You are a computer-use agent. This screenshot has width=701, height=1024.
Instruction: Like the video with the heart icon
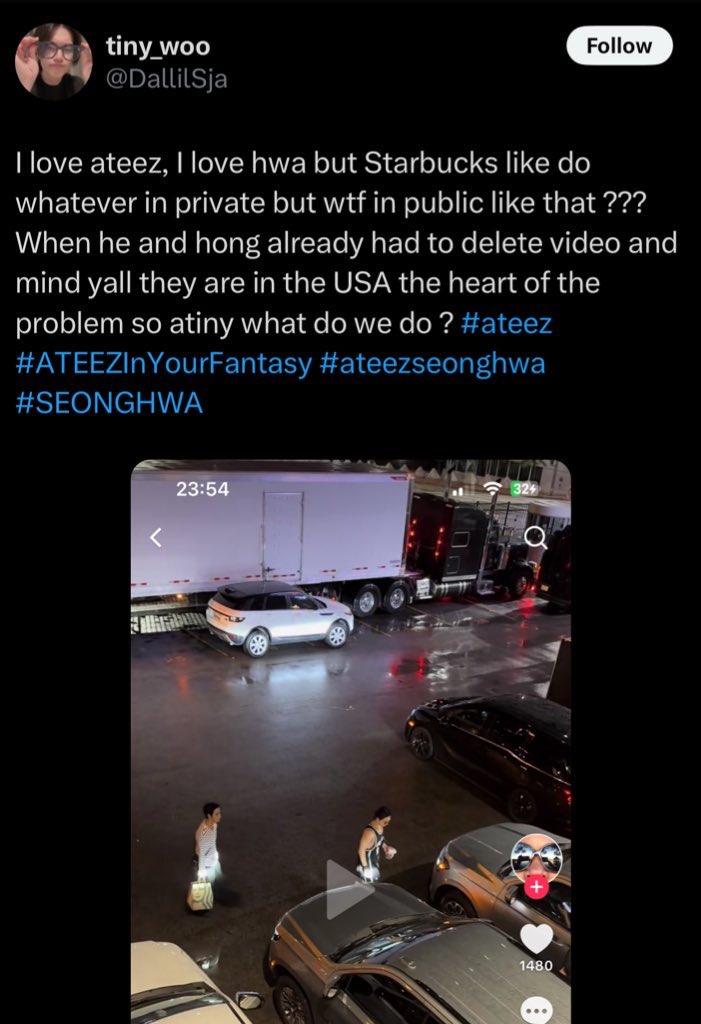[x=536, y=938]
